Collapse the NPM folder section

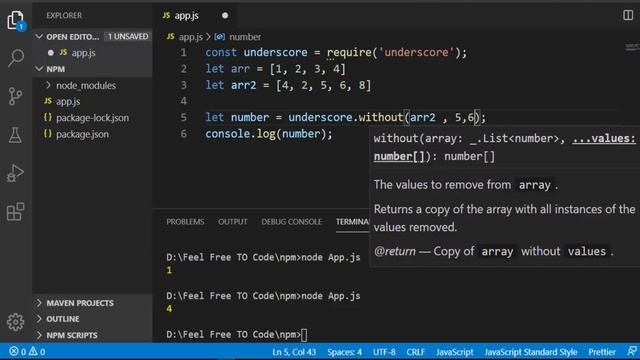click(39, 69)
